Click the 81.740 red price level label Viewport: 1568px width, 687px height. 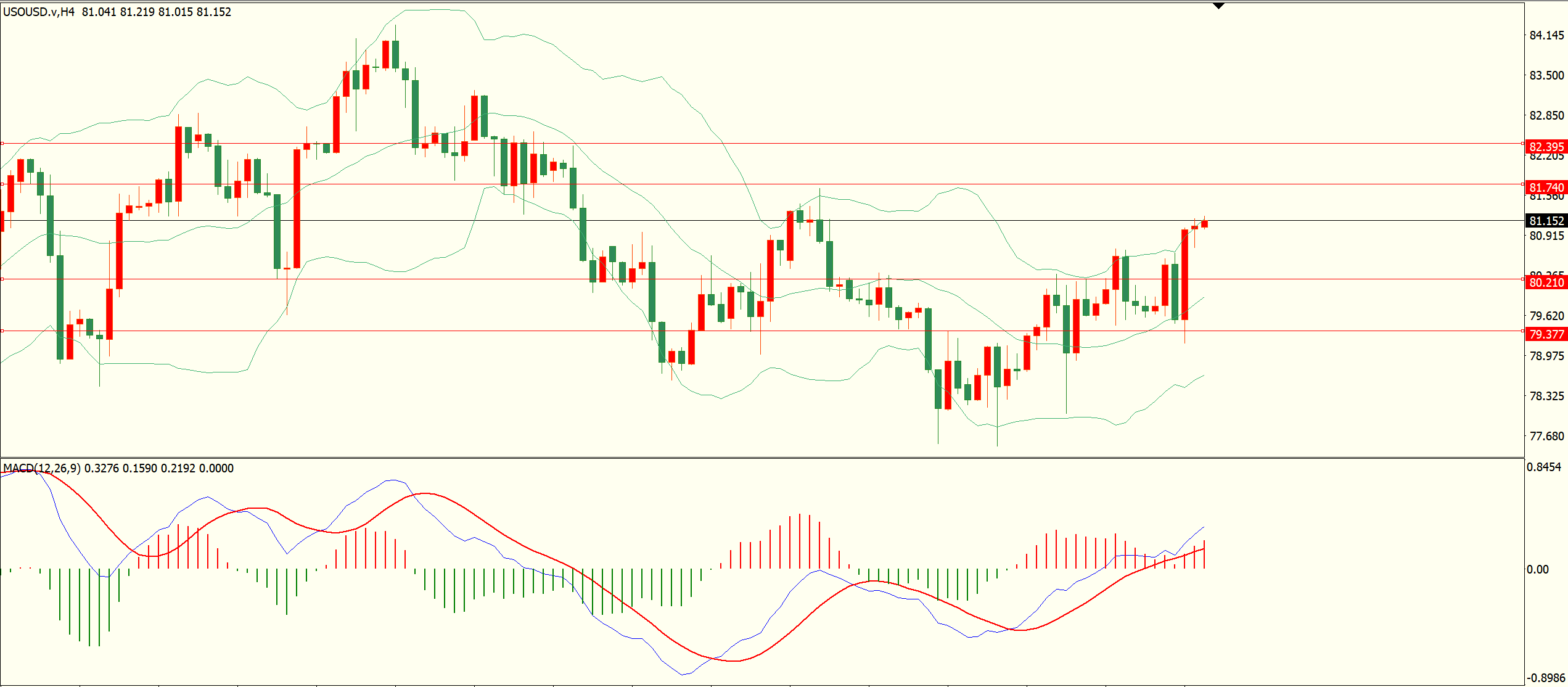click(x=1546, y=187)
